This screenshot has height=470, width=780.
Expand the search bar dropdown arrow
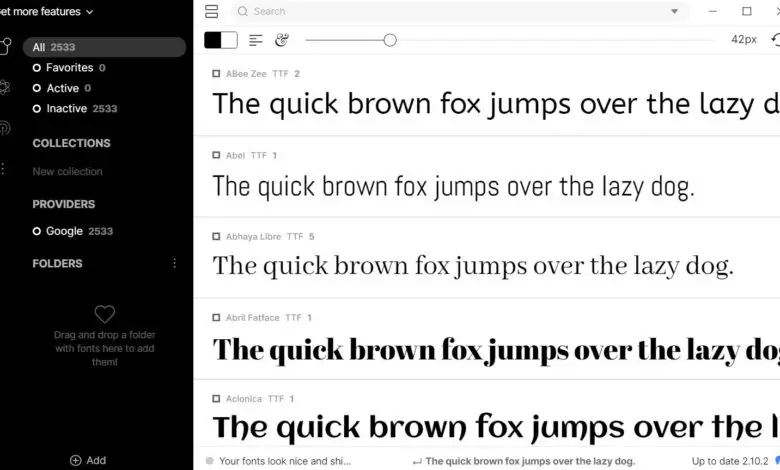pyautogui.click(x=674, y=11)
